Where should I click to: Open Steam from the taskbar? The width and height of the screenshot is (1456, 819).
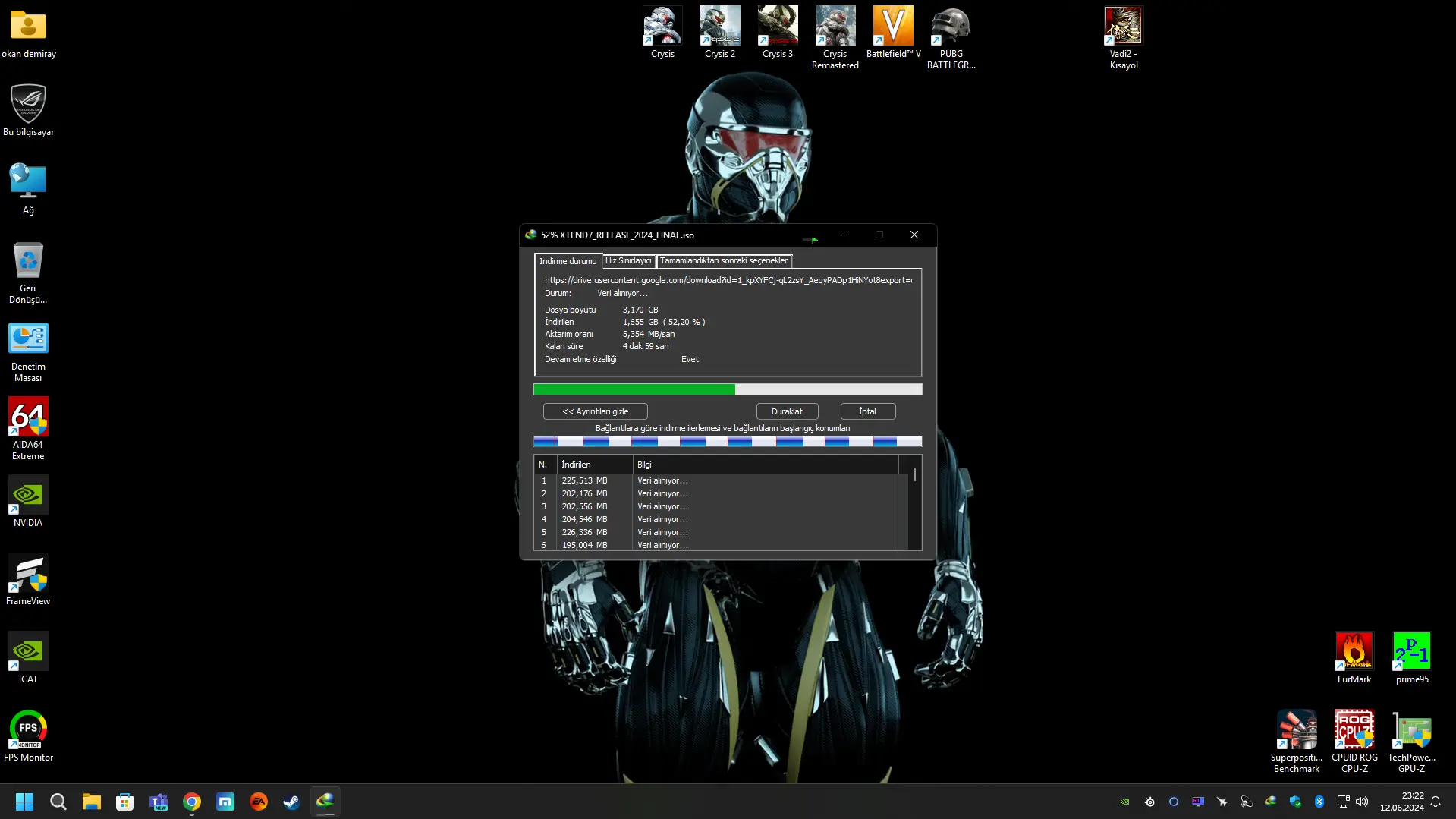point(292,802)
